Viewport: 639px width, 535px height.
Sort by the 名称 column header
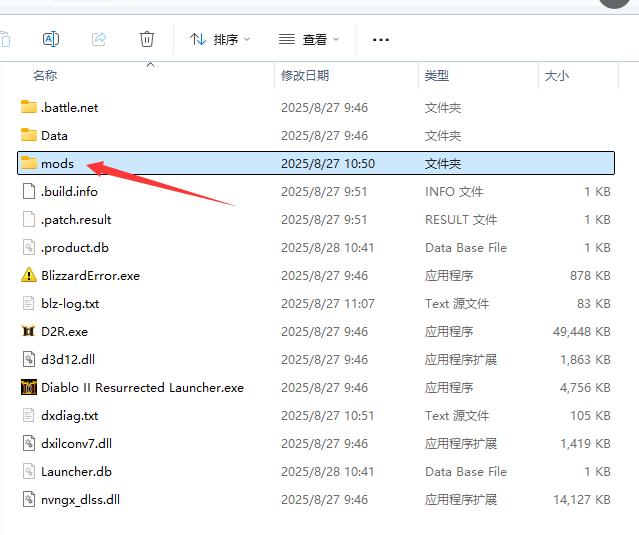[45, 76]
